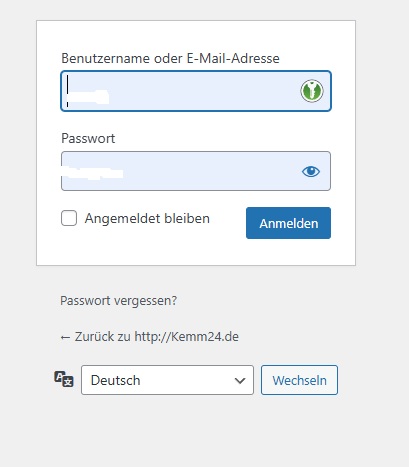Show the password with the eye icon
This screenshot has width=409, height=467.
point(311,171)
